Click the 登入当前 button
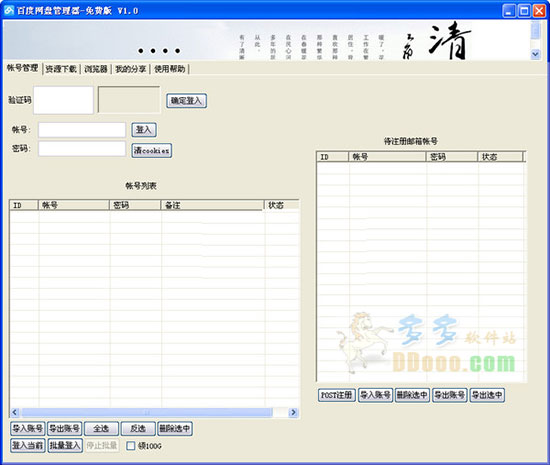This screenshot has width=550, height=465. (28, 446)
